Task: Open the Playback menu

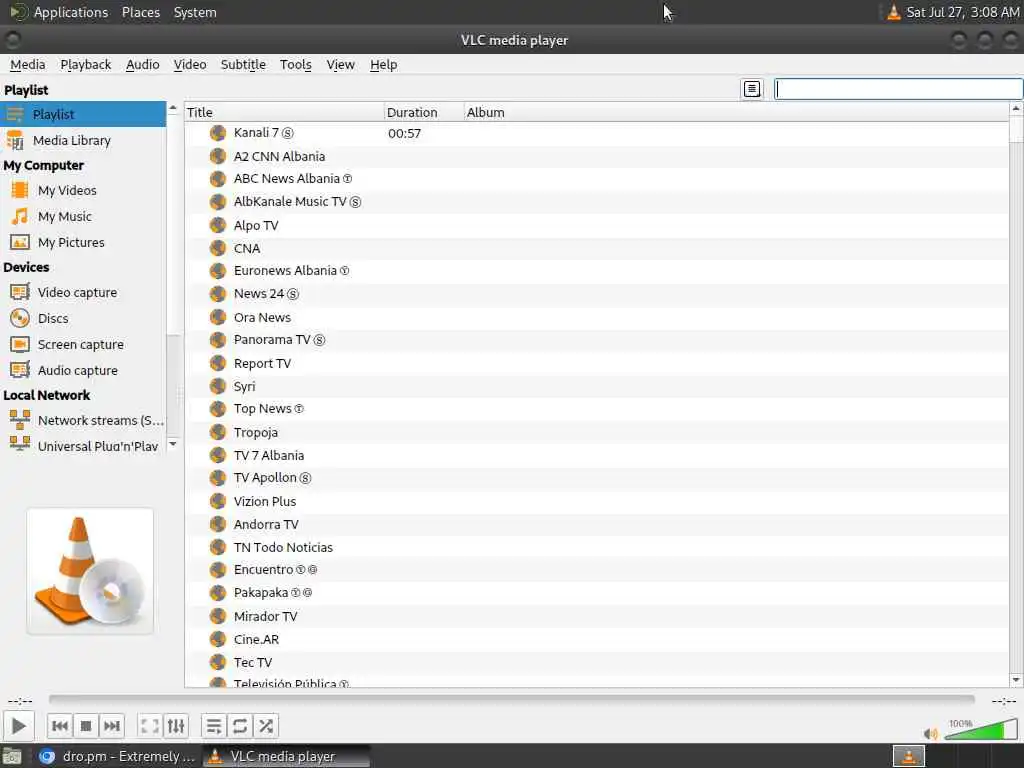Action: pyautogui.click(x=86, y=65)
